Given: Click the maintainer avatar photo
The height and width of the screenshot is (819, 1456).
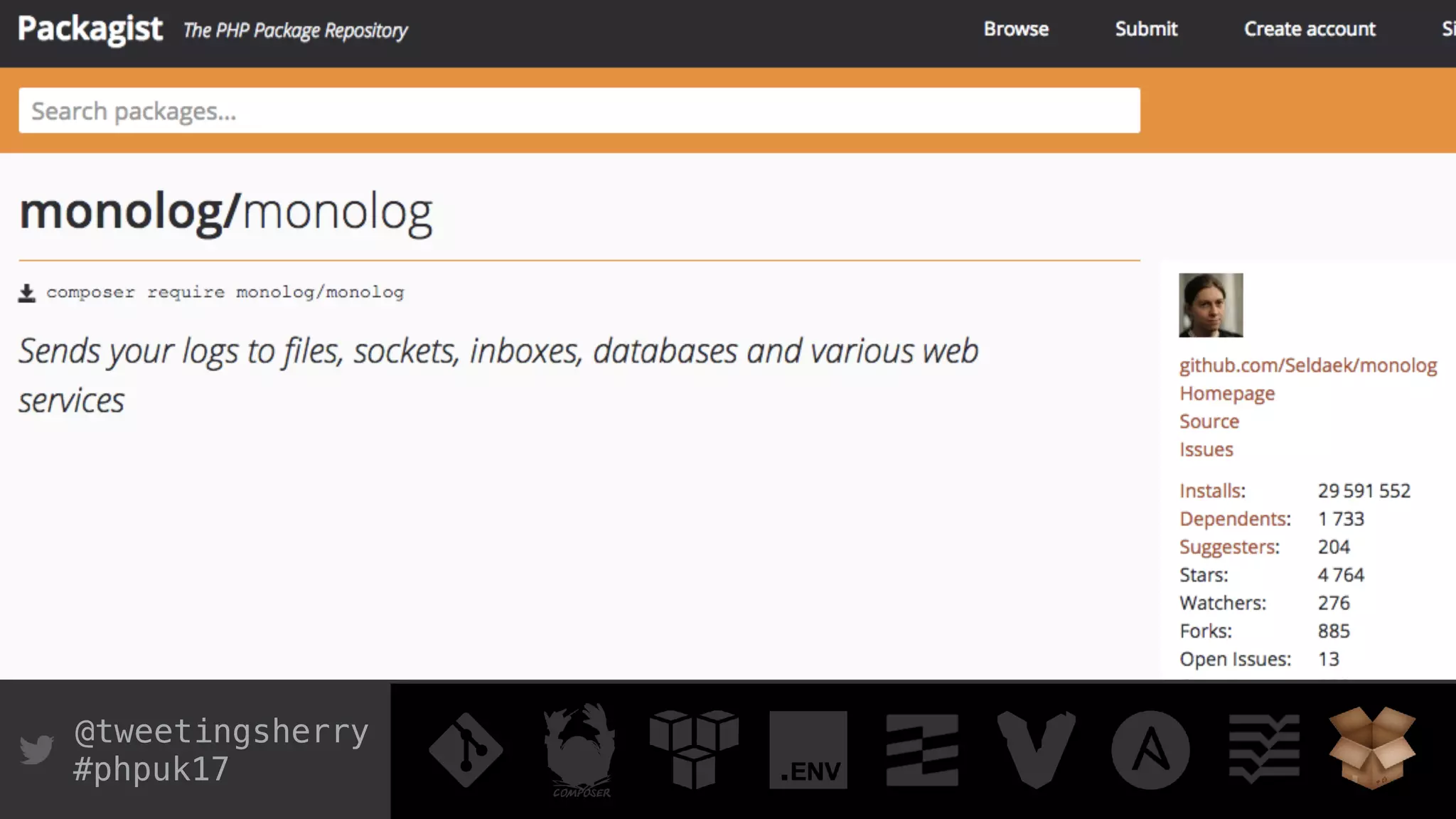Looking at the screenshot, I should pos(1211,305).
